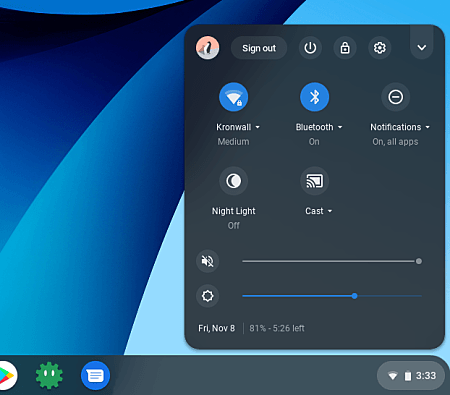This screenshot has height=395, width=450.
Task: Expand the Bluetooth devices dropdown label
Action: click(319, 127)
